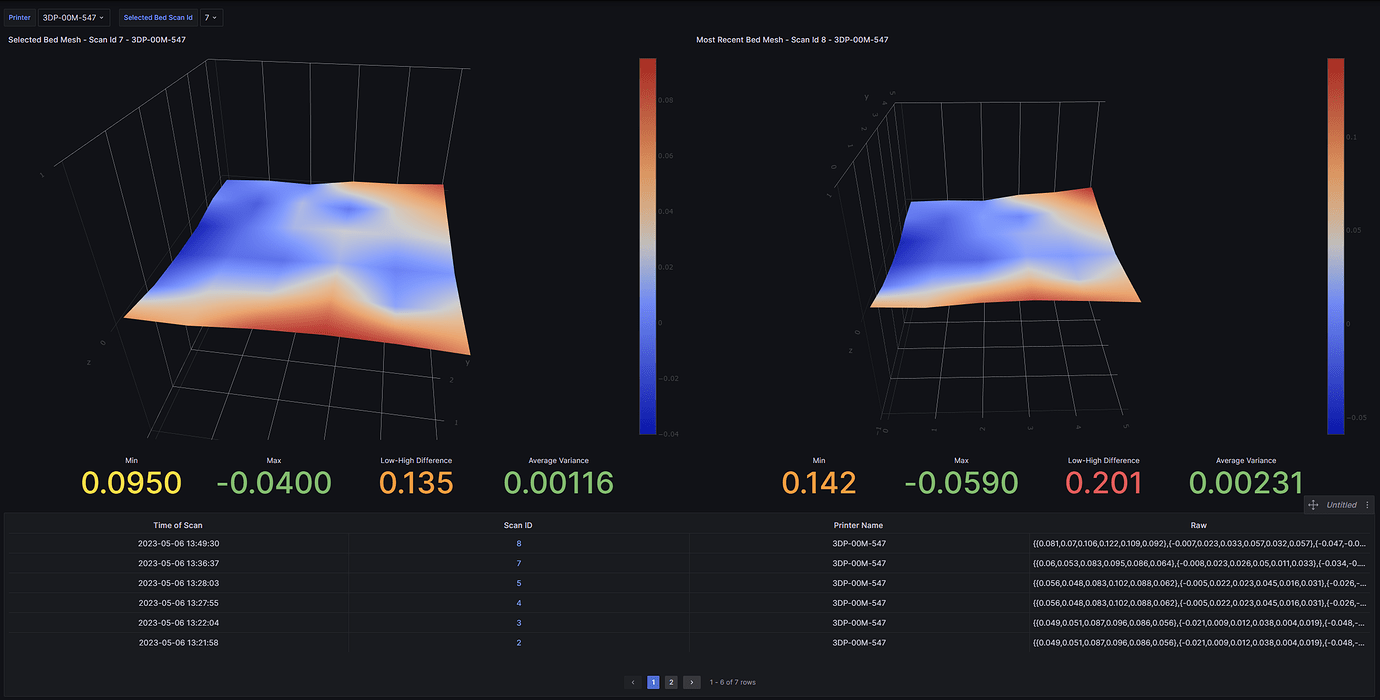This screenshot has width=1380, height=700.
Task: Click the Printer variable label
Action: click(20, 17)
